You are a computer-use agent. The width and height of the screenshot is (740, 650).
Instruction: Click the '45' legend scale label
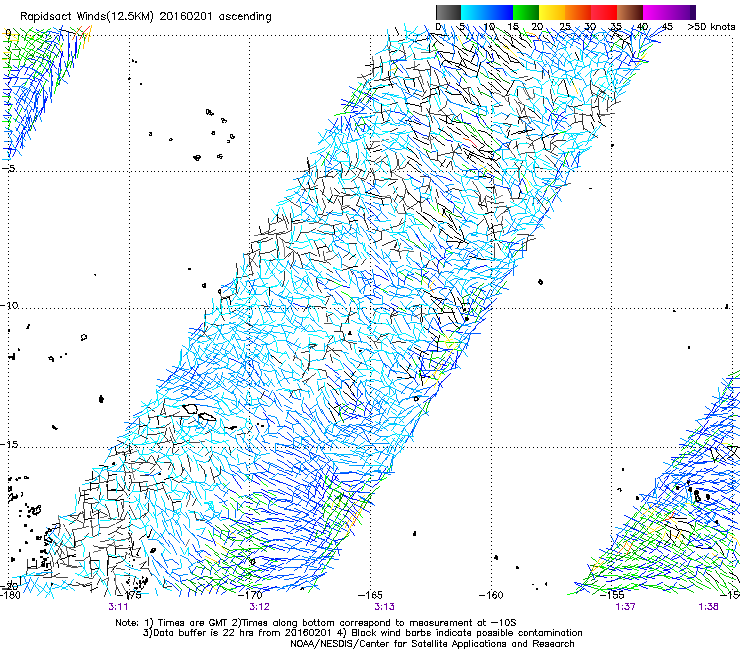coord(667,27)
